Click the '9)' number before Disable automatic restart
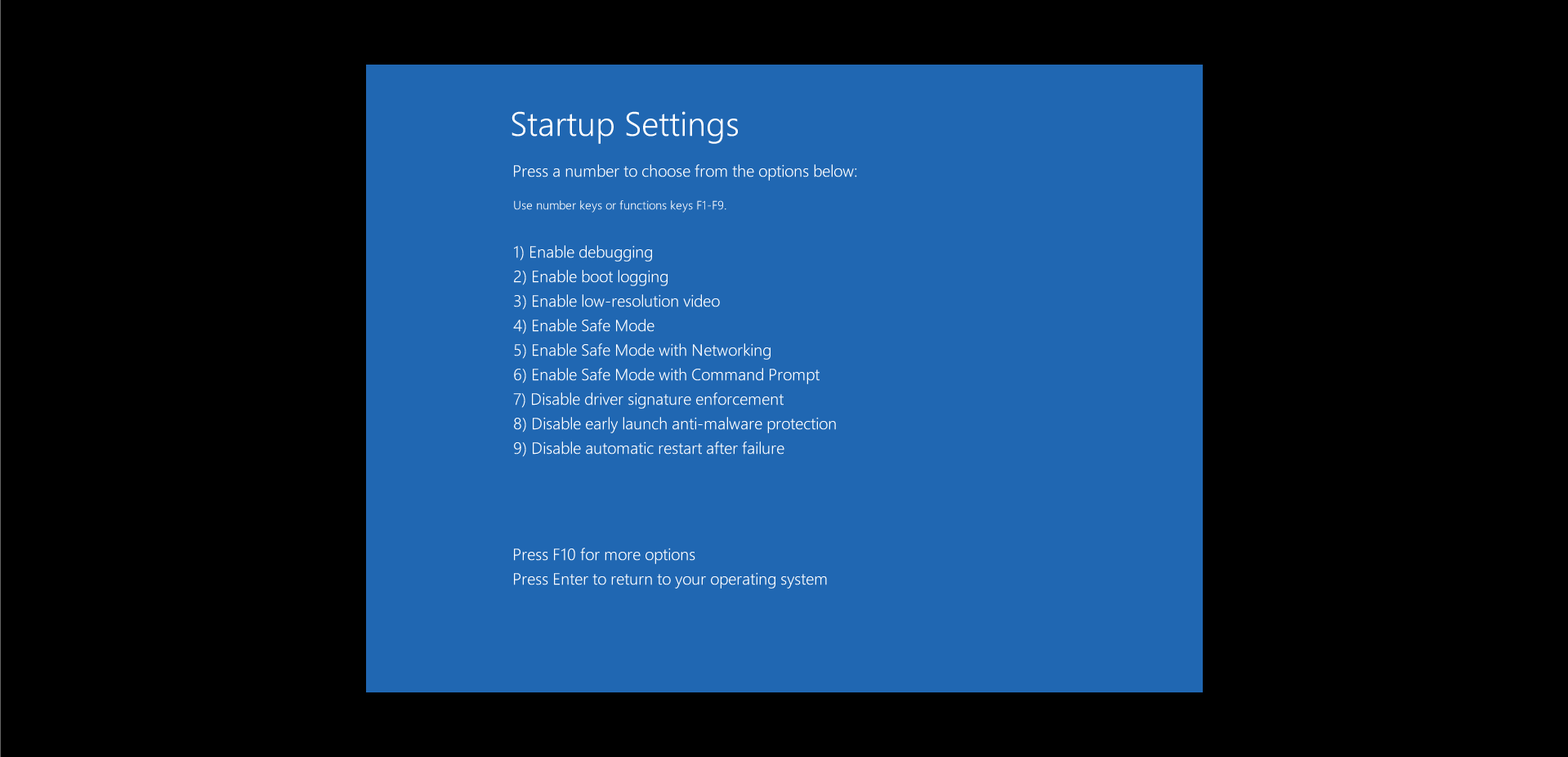 coord(520,449)
